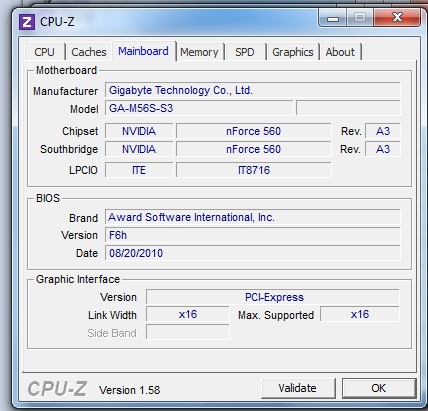This screenshot has width=428, height=411.
Task: Click the Southbridge nForce 560 field
Action: tap(253, 149)
